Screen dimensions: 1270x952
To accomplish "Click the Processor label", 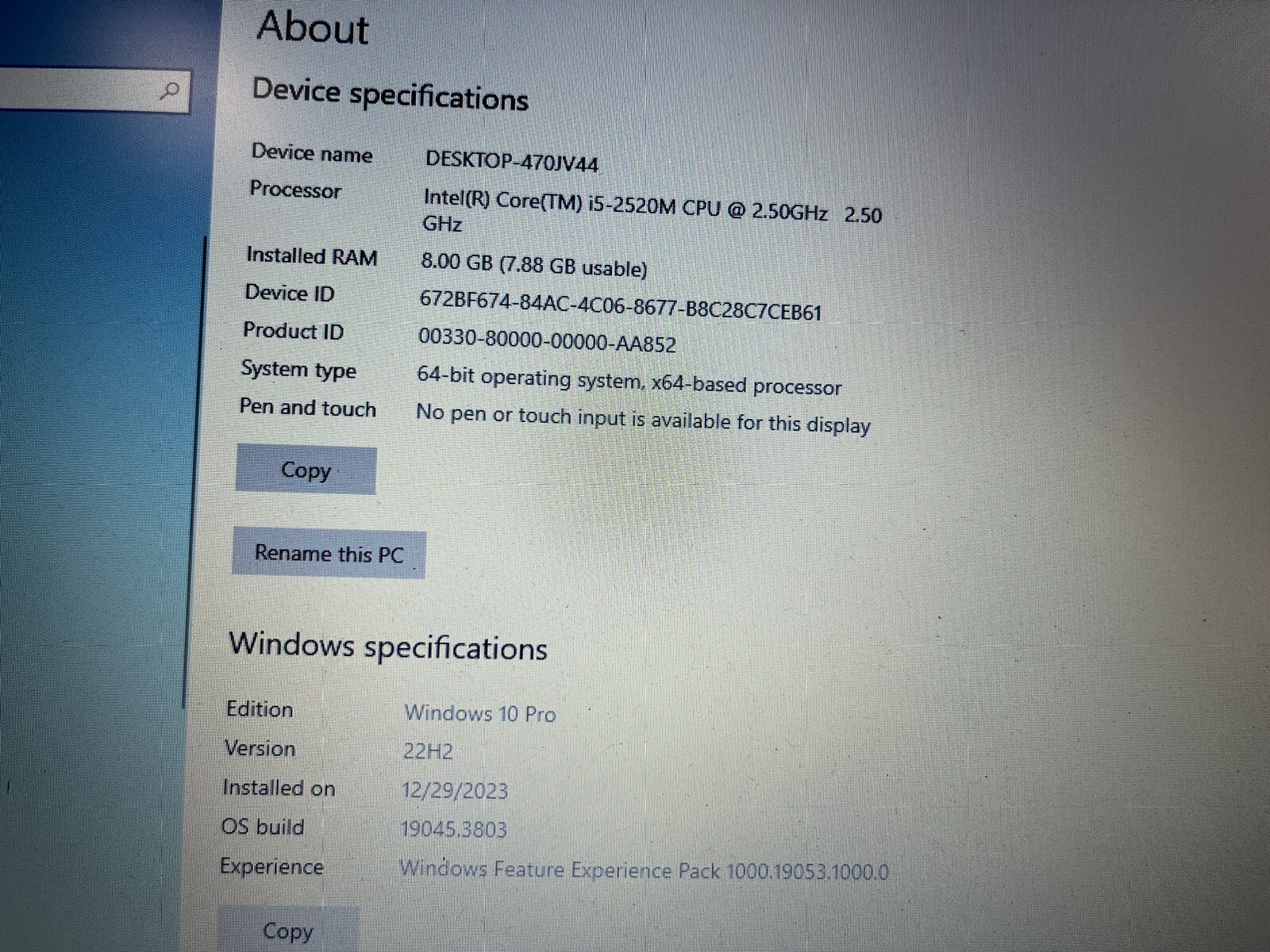I will pos(295,190).
